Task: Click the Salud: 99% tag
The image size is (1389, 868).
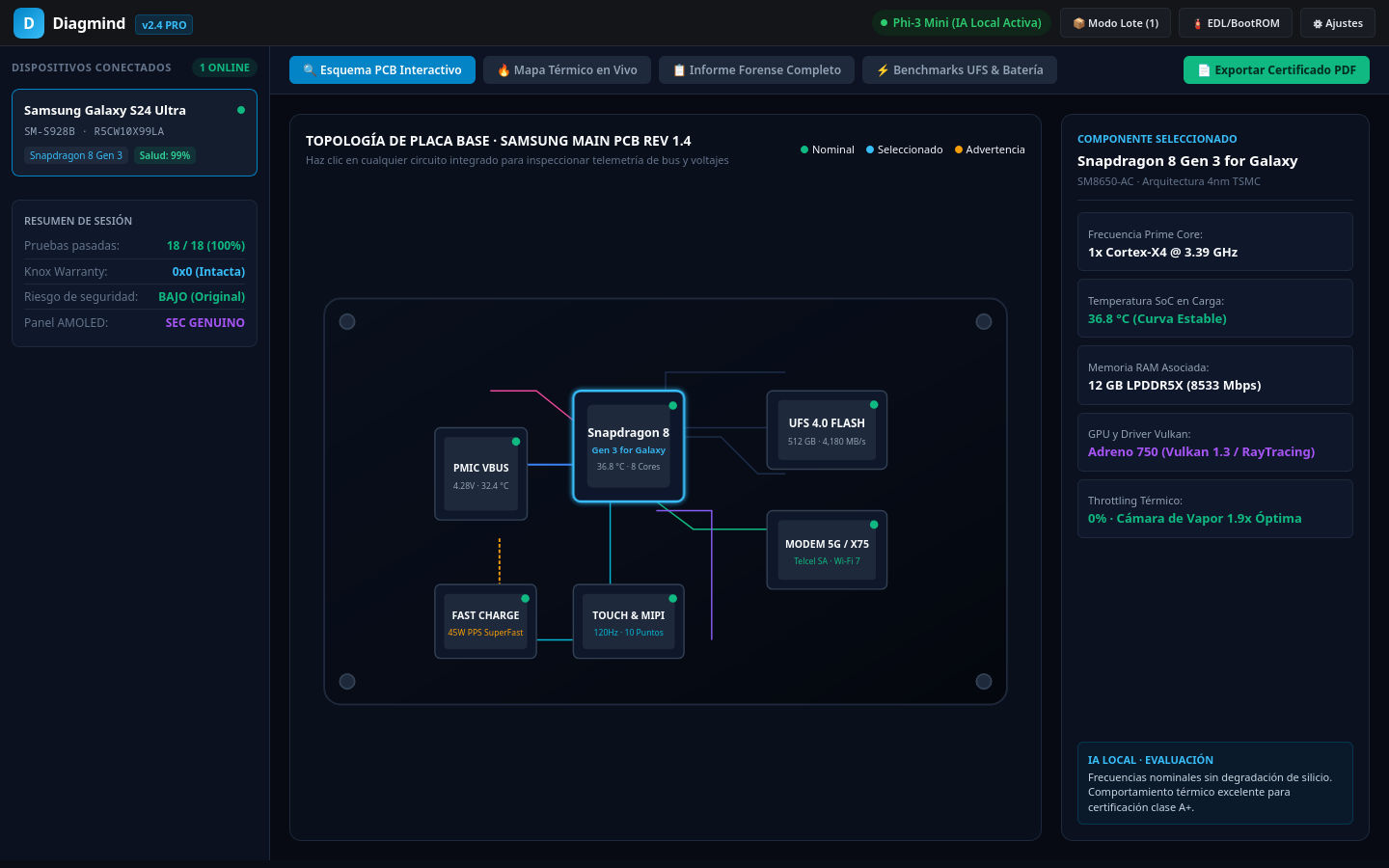Action: click(165, 155)
